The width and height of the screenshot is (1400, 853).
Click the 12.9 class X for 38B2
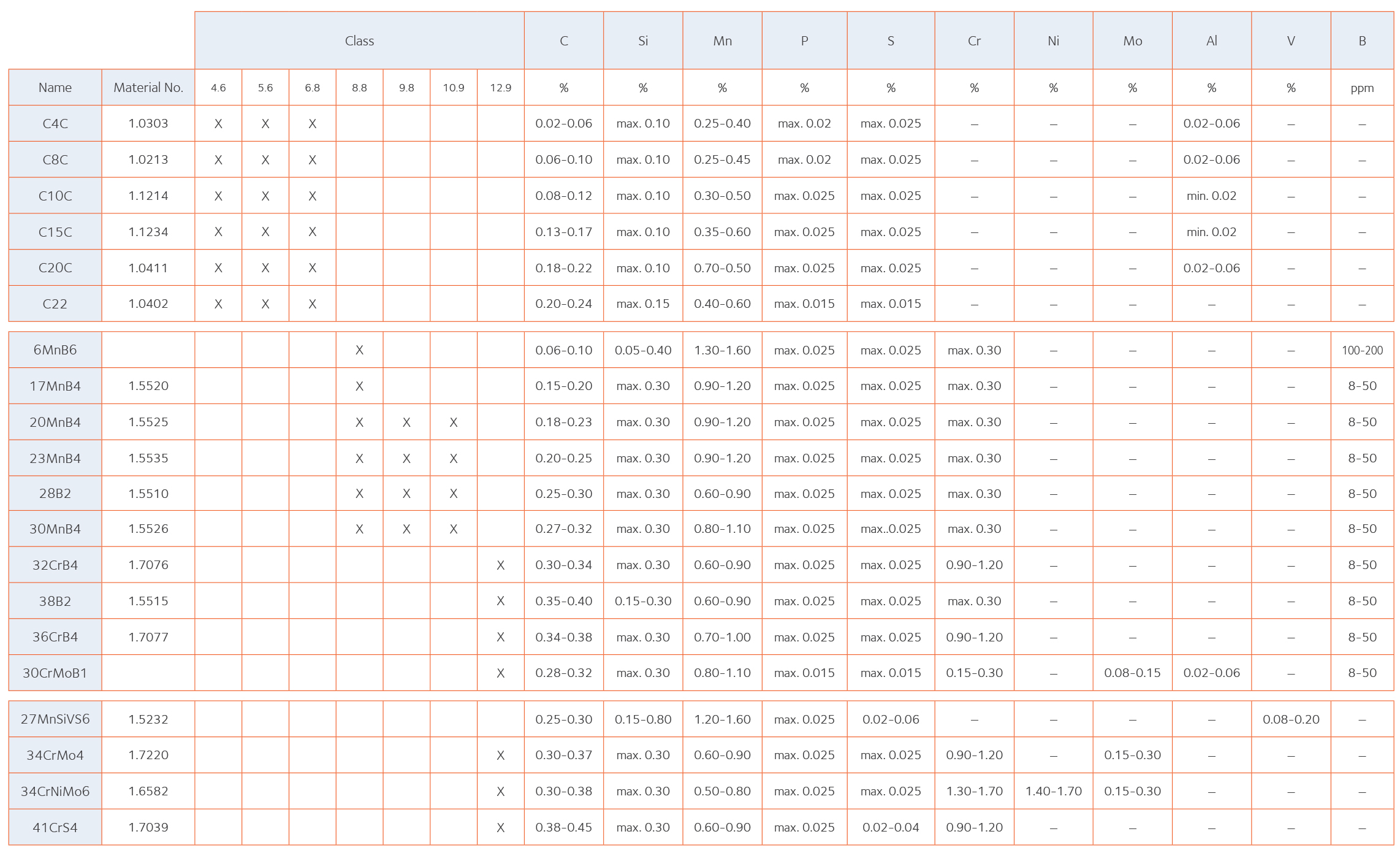500,602
